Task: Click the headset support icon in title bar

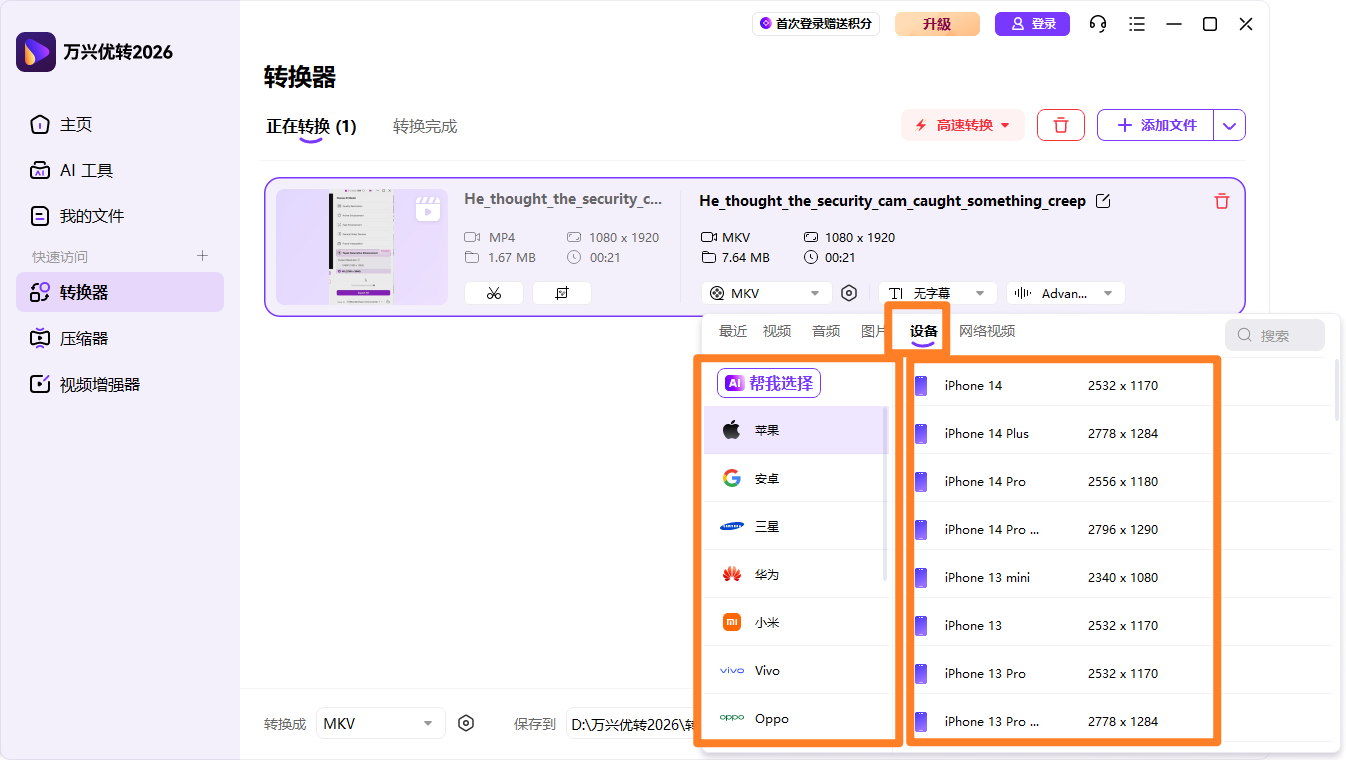Action: coord(1097,24)
